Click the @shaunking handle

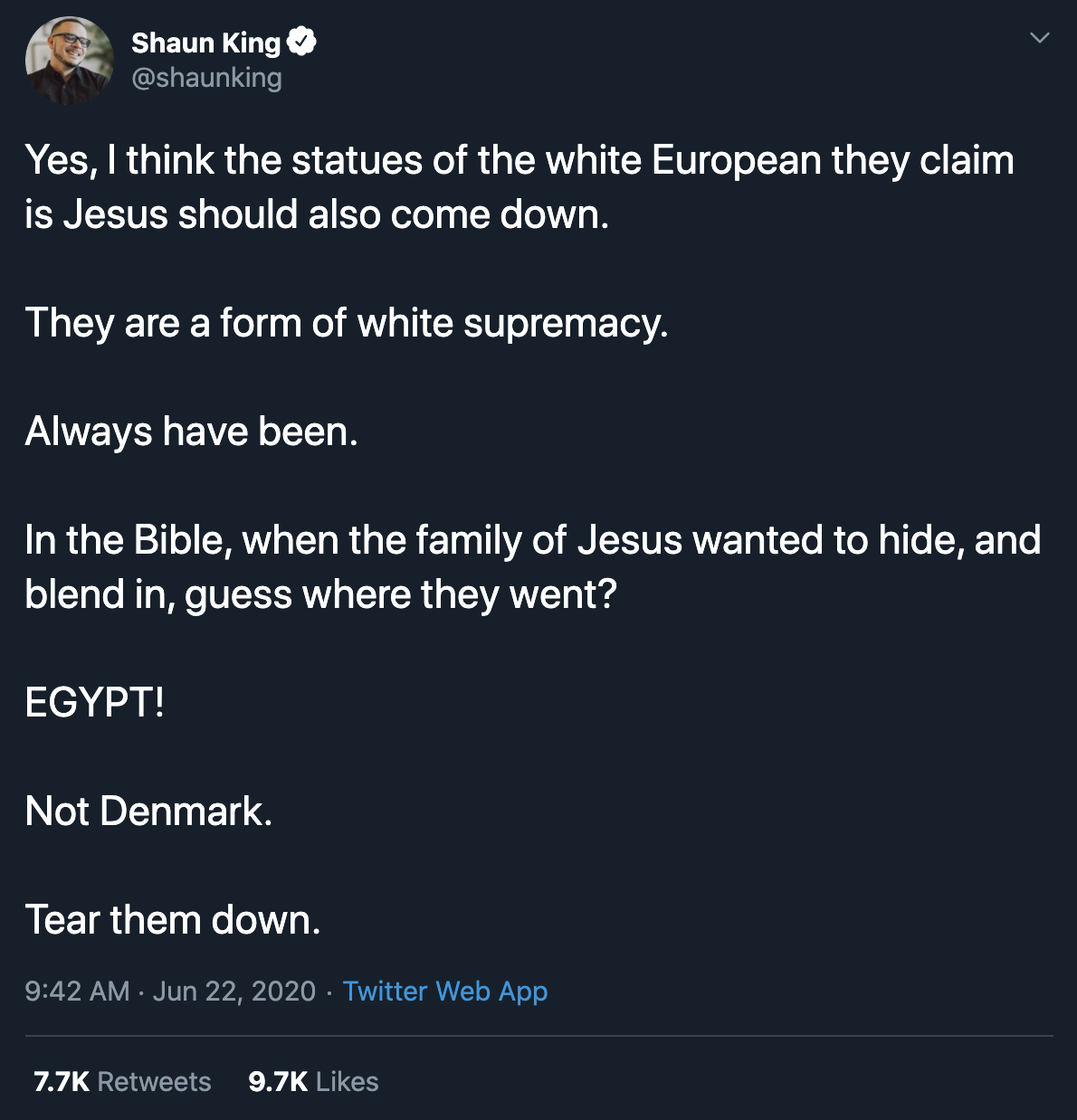pyautogui.click(x=206, y=78)
